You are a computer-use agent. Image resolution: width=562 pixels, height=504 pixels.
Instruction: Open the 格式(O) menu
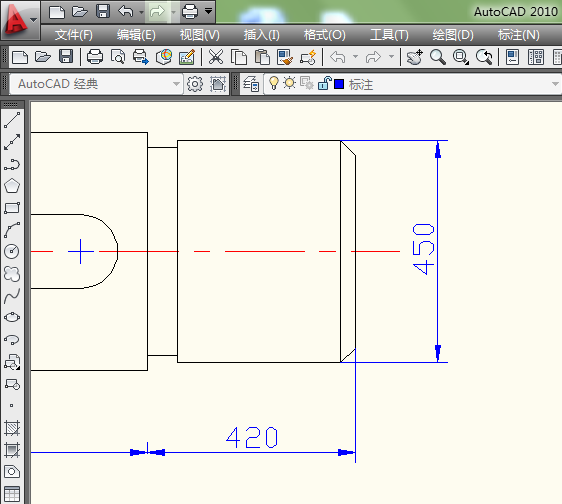click(325, 35)
